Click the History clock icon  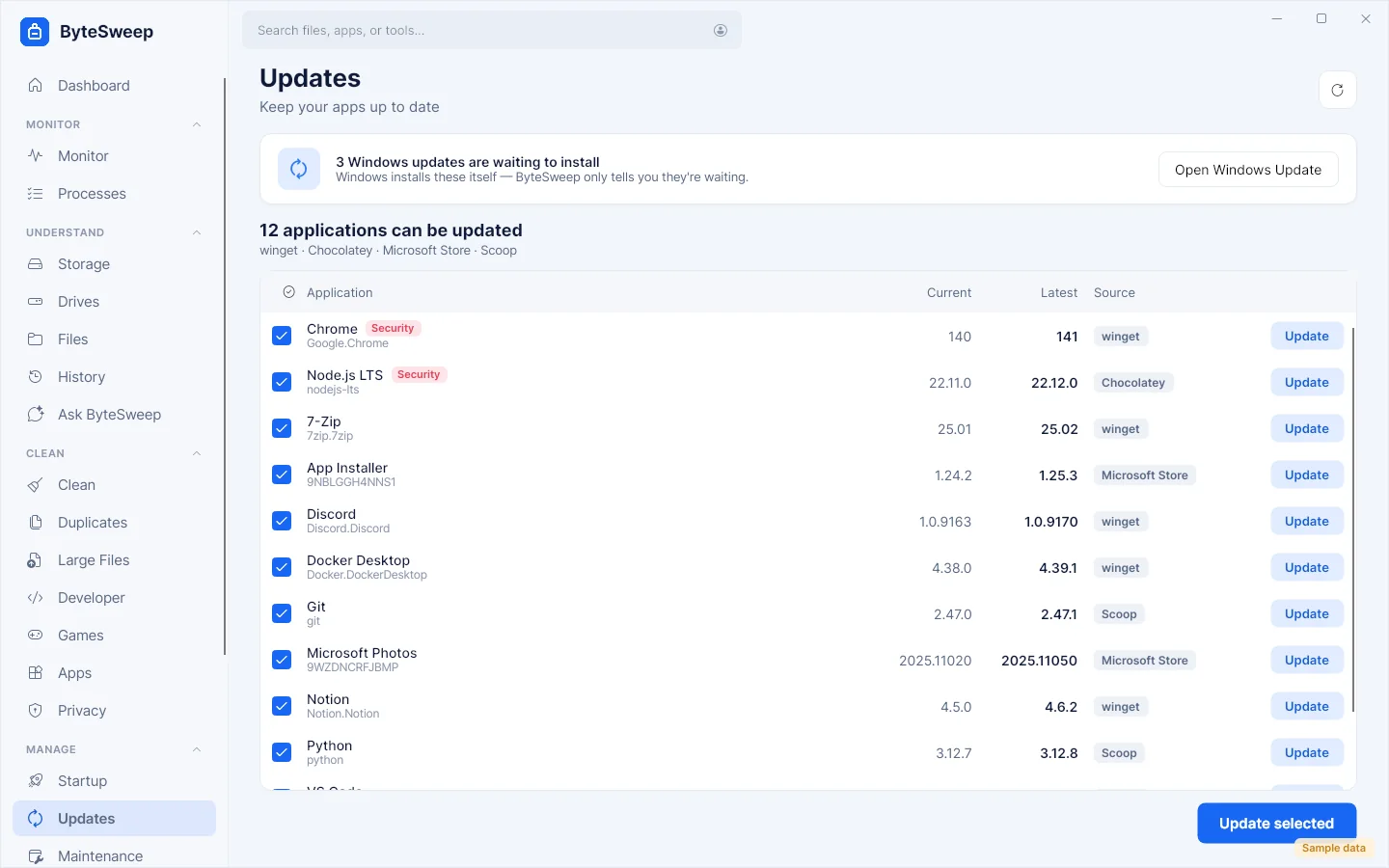point(36,376)
